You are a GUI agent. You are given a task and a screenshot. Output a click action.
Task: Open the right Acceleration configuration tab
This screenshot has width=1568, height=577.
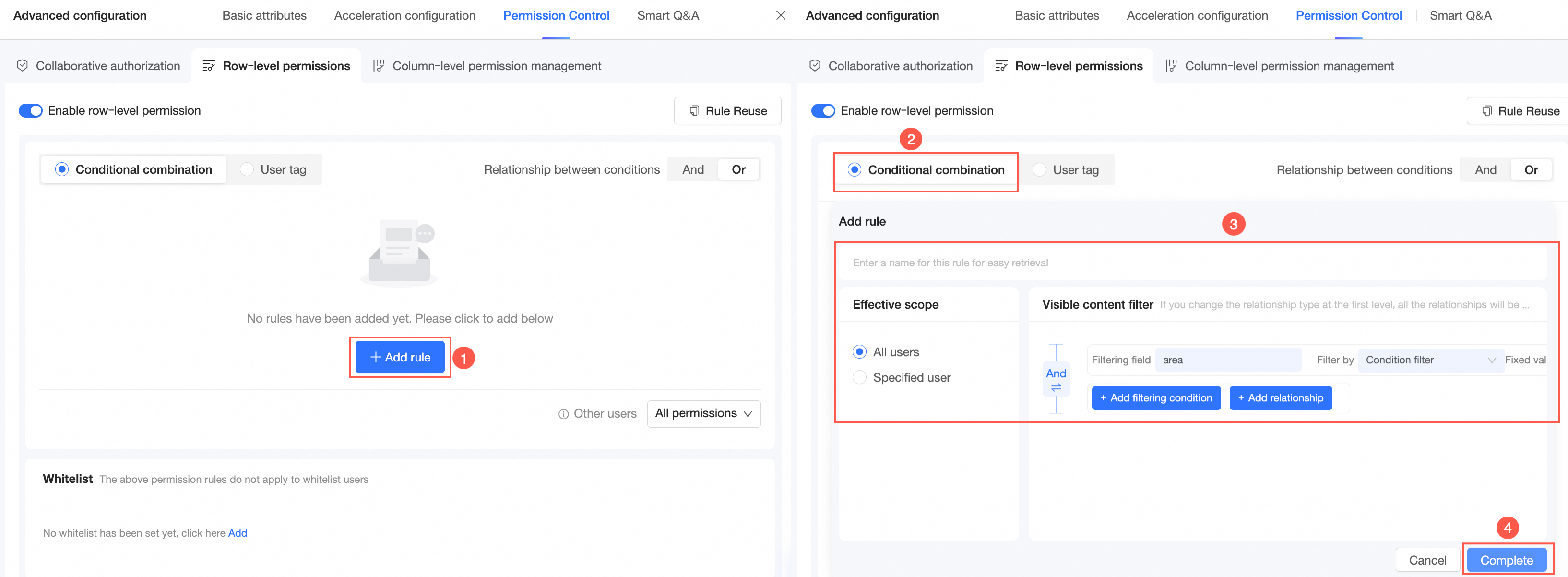tap(1197, 16)
